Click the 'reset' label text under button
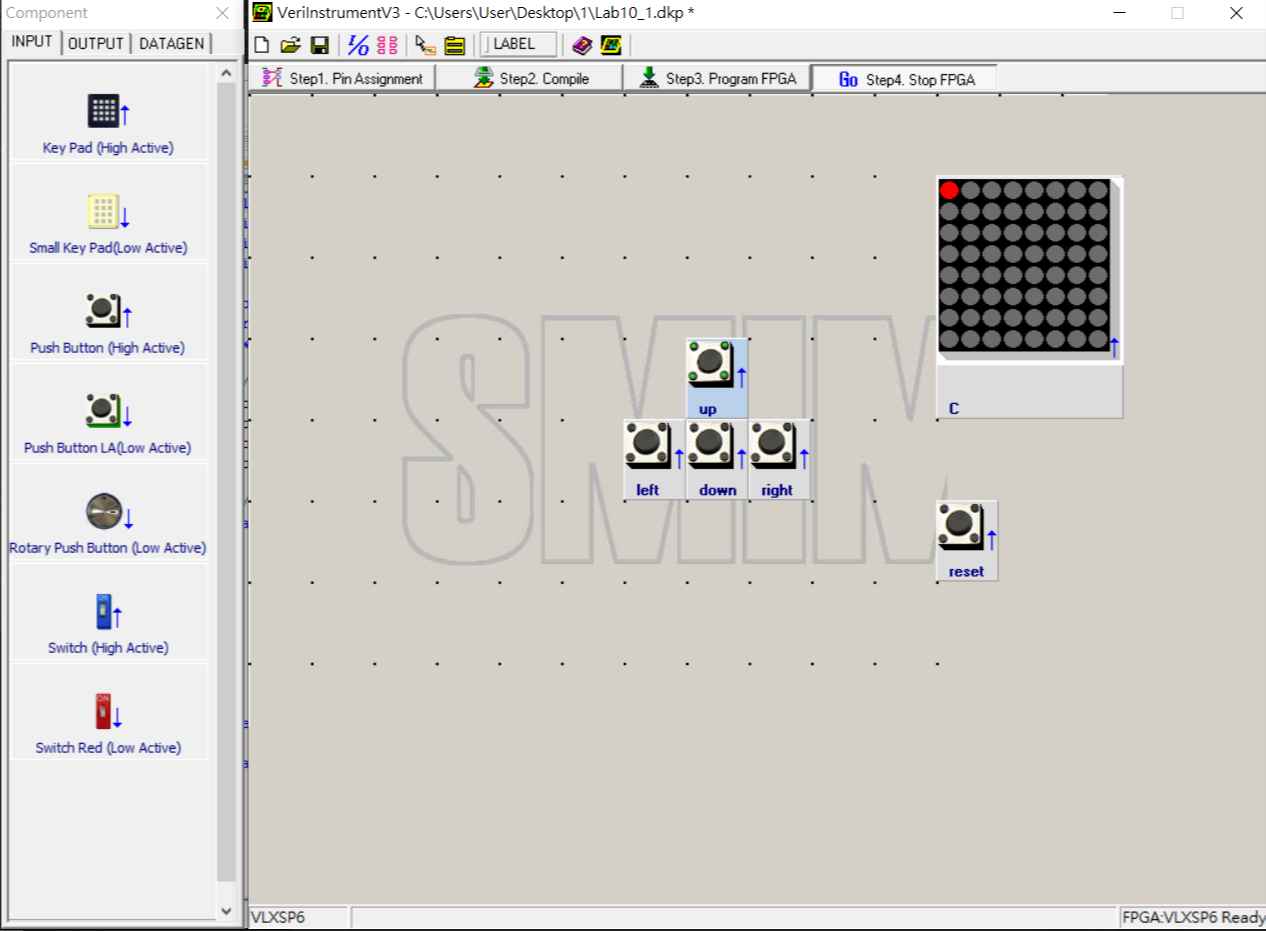This screenshot has width=1266, height=931. click(966, 572)
